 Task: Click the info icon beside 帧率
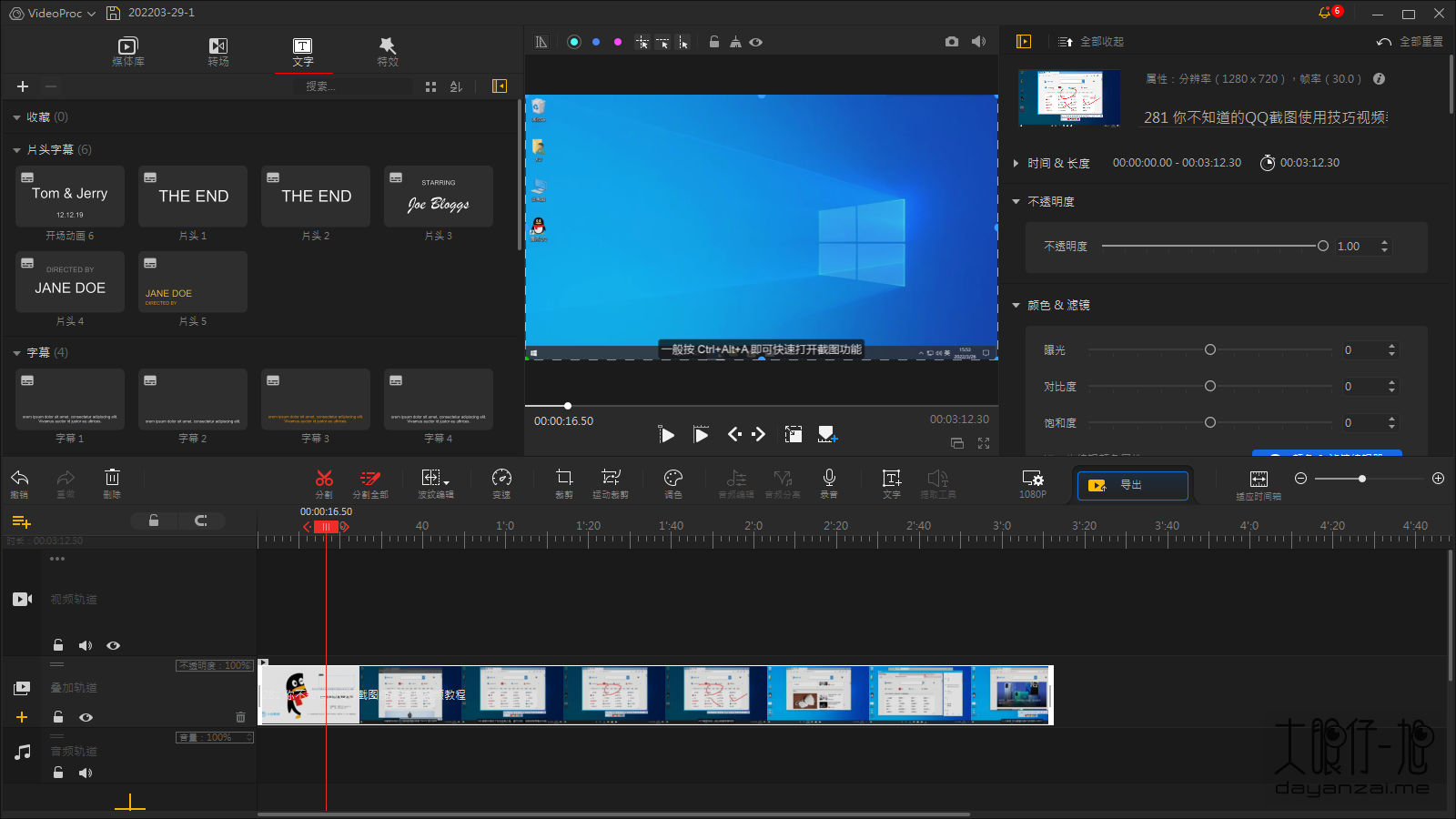[x=1380, y=79]
